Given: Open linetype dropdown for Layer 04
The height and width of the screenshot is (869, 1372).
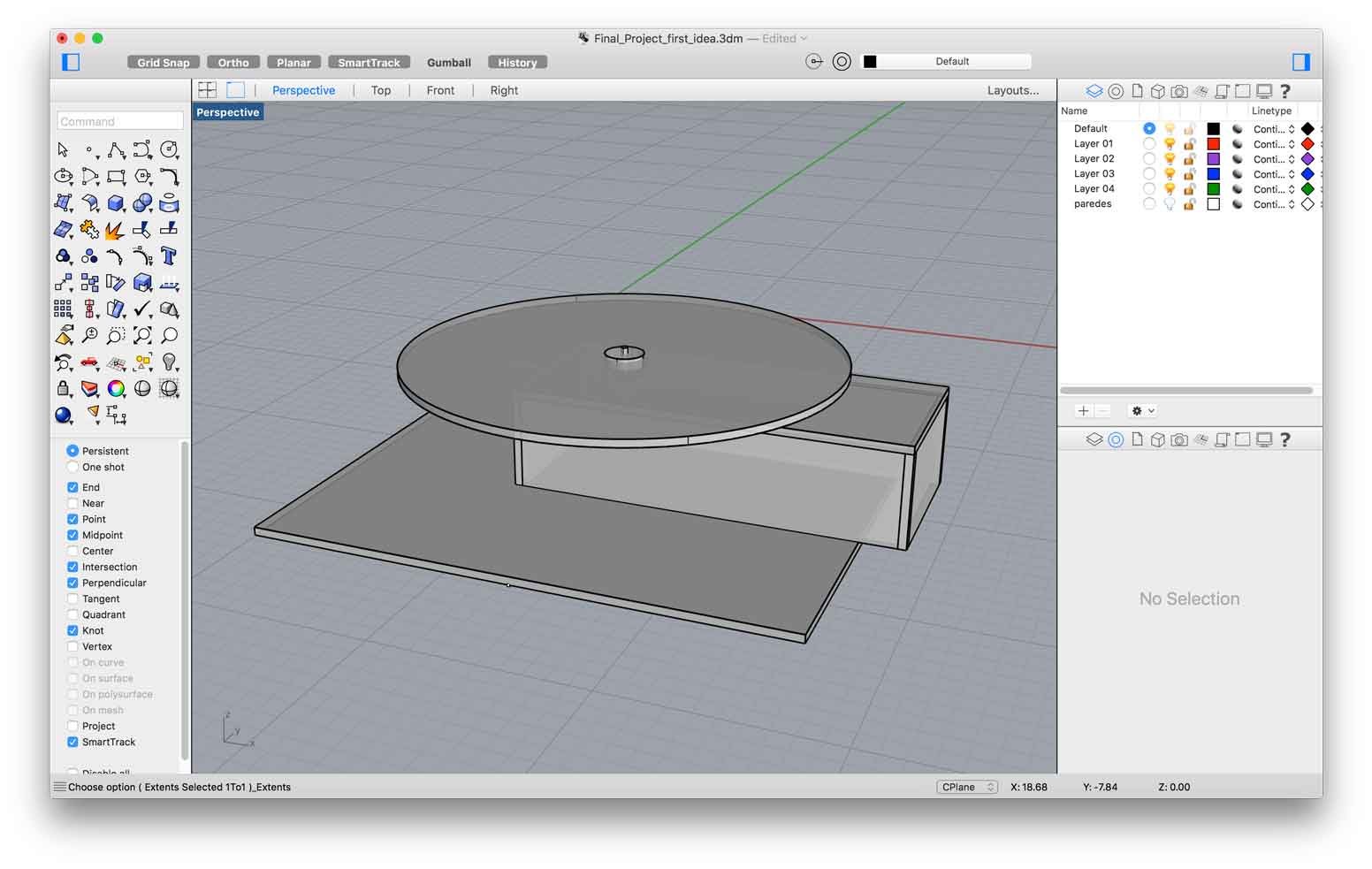Looking at the screenshot, I should click(1274, 189).
